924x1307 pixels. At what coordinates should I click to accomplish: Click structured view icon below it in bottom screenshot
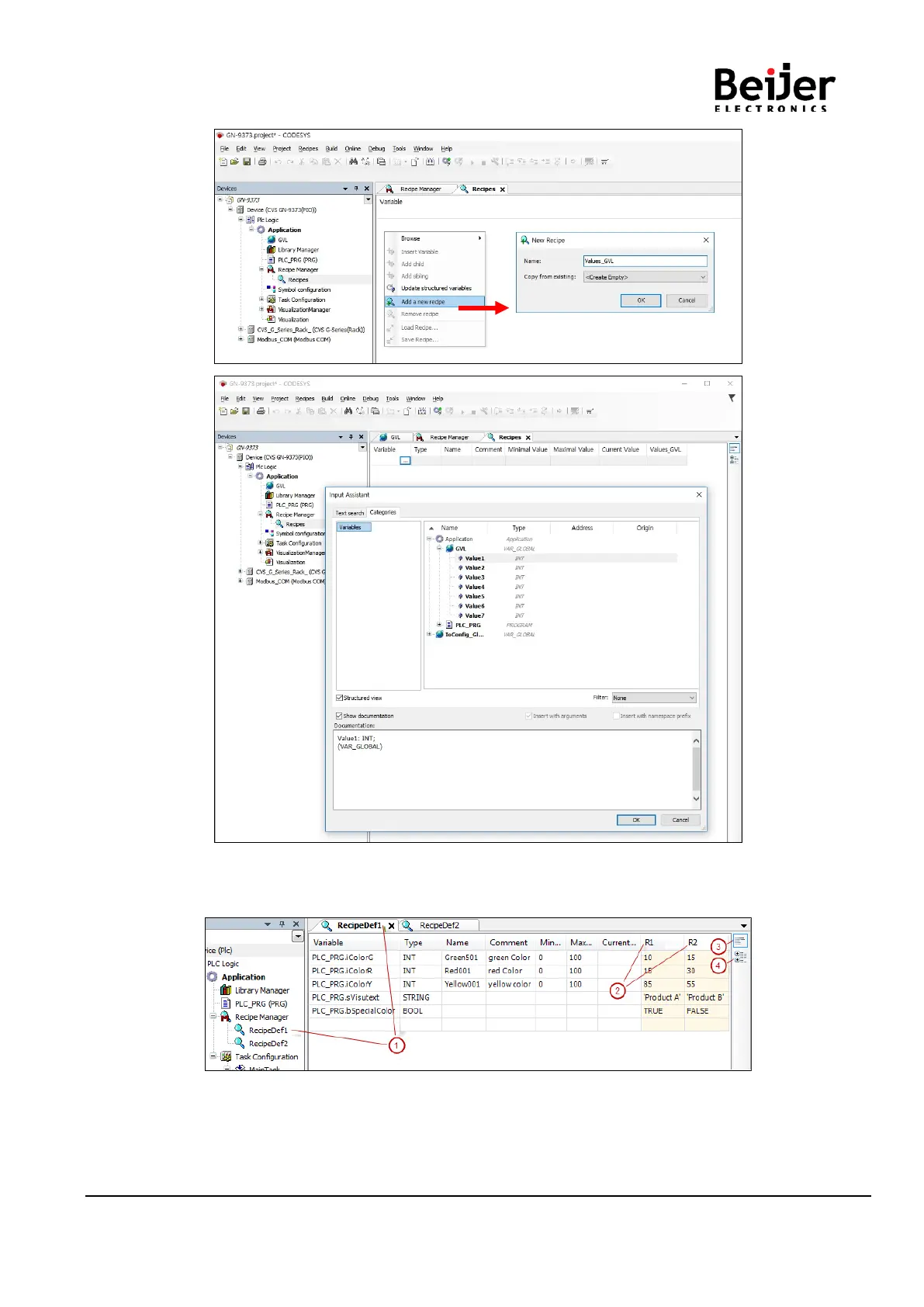740,957
